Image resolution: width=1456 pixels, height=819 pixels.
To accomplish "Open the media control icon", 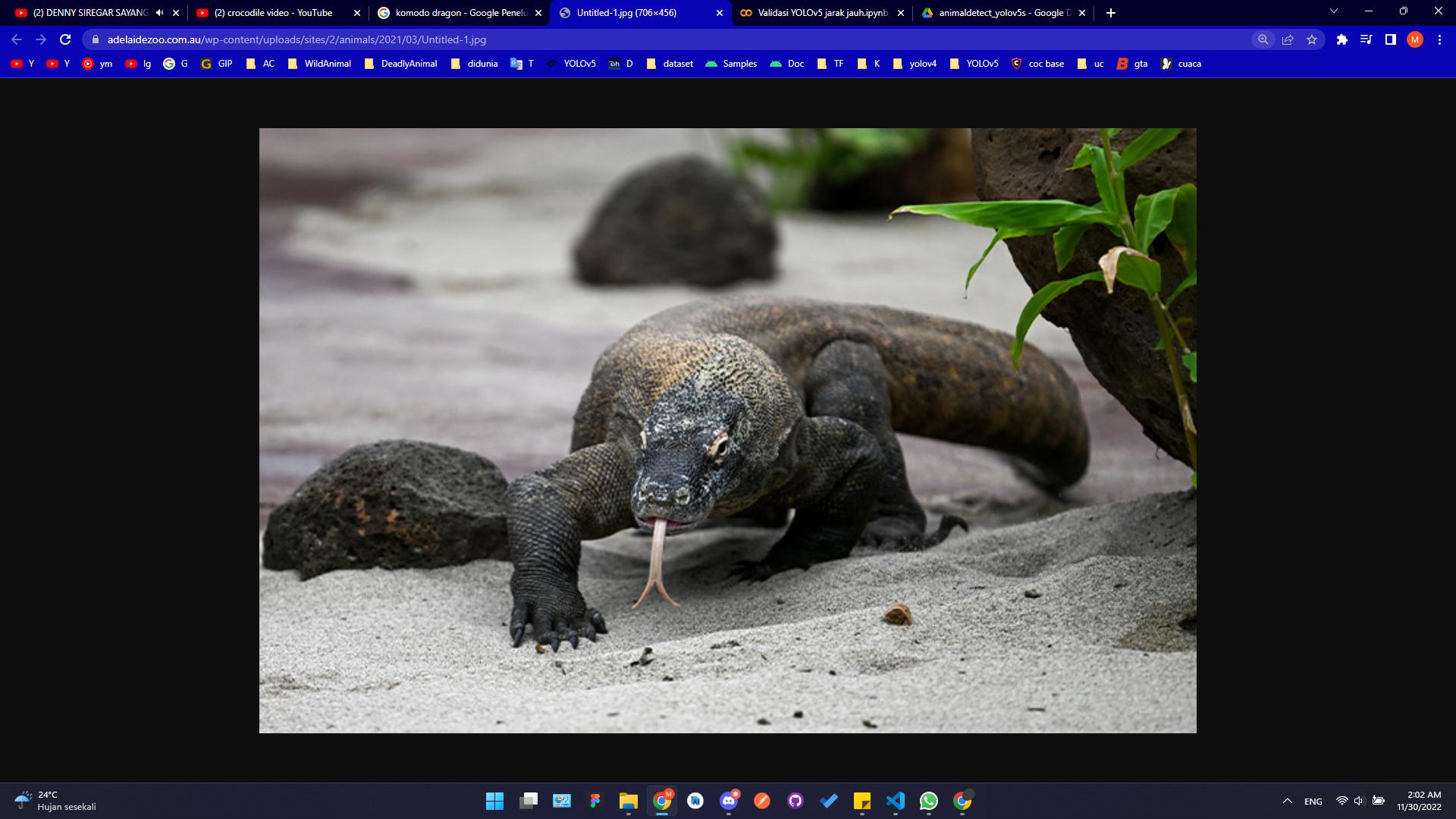I will [1366, 39].
